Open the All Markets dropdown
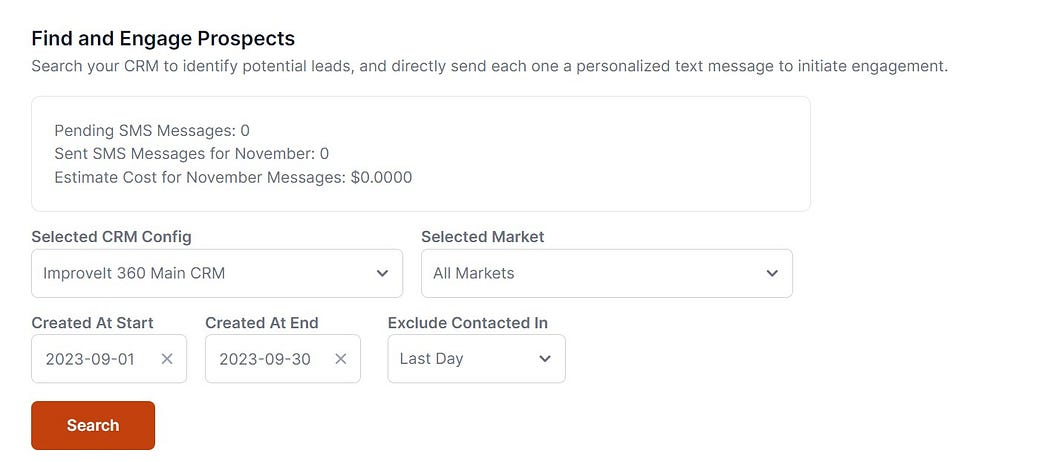This screenshot has width=1050, height=462. 607,273
